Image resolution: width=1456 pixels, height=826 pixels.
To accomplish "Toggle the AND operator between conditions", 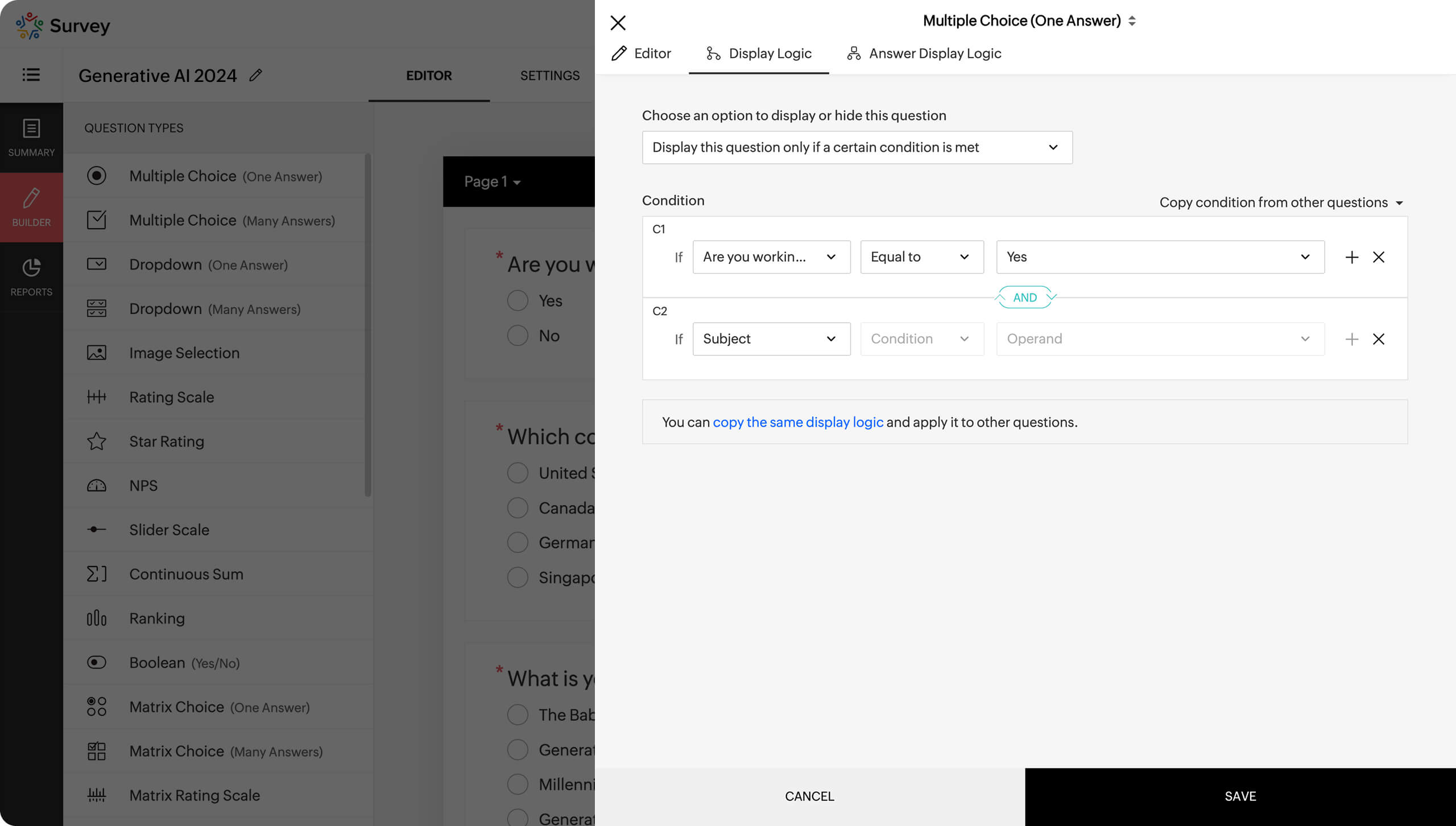I will 1025,298.
